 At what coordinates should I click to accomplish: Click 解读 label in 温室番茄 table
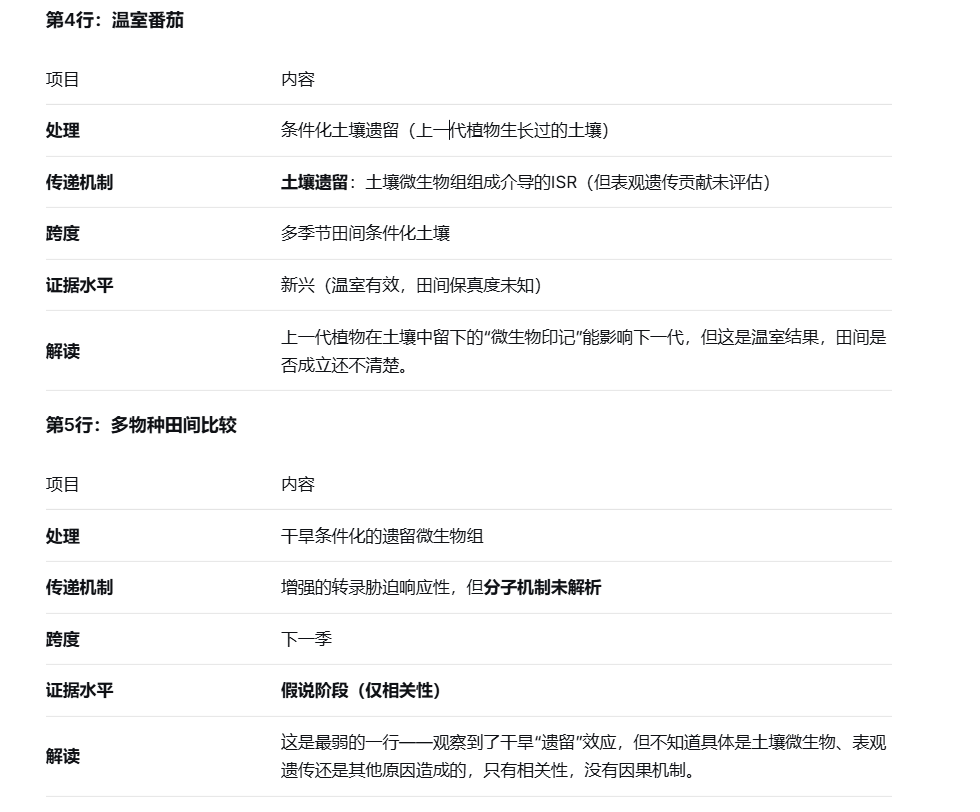(x=62, y=351)
